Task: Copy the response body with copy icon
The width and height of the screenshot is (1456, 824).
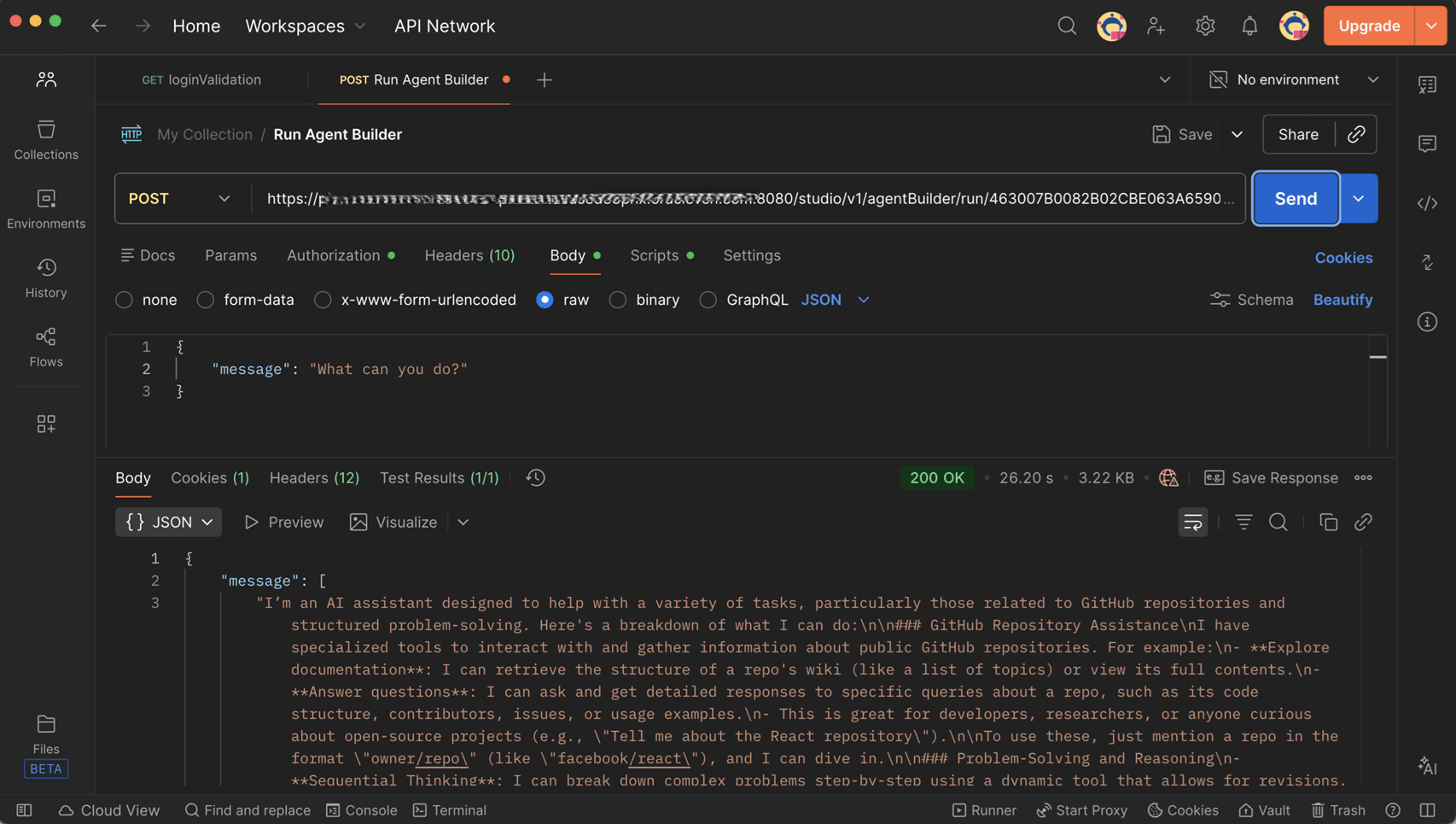Action: pyautogui.click(x=1328, y=522)
